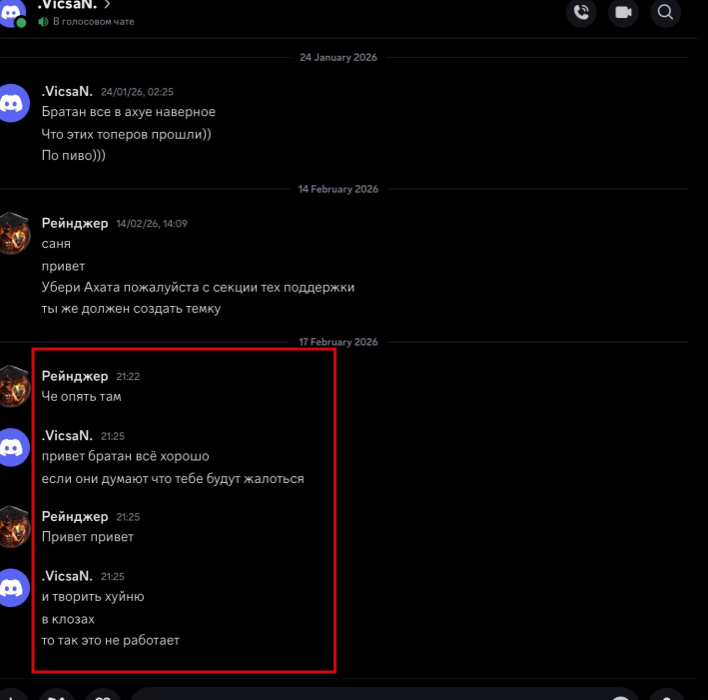Select message 'По пиво)))'
Image resolution: width=708 pixels, height=700 pixels.
coord(74,155)
